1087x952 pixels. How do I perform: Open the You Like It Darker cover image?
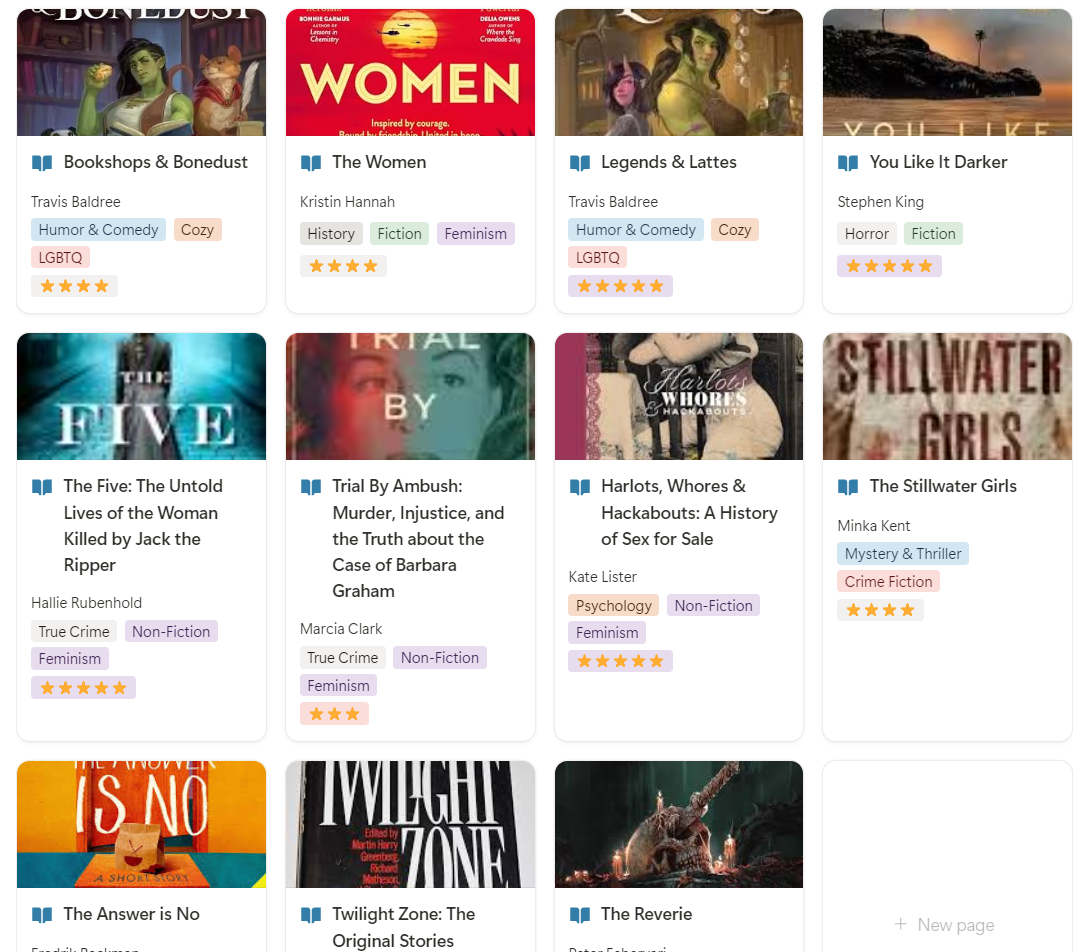[x=948, y=72]
